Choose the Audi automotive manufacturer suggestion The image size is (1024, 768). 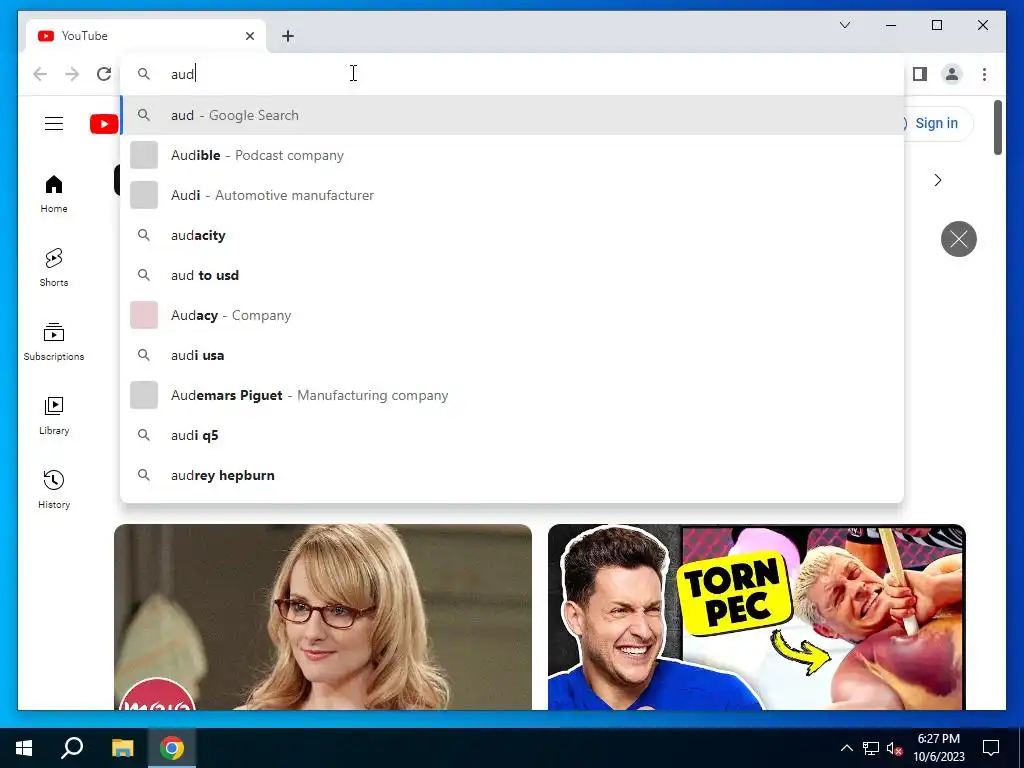click(512, 195)
